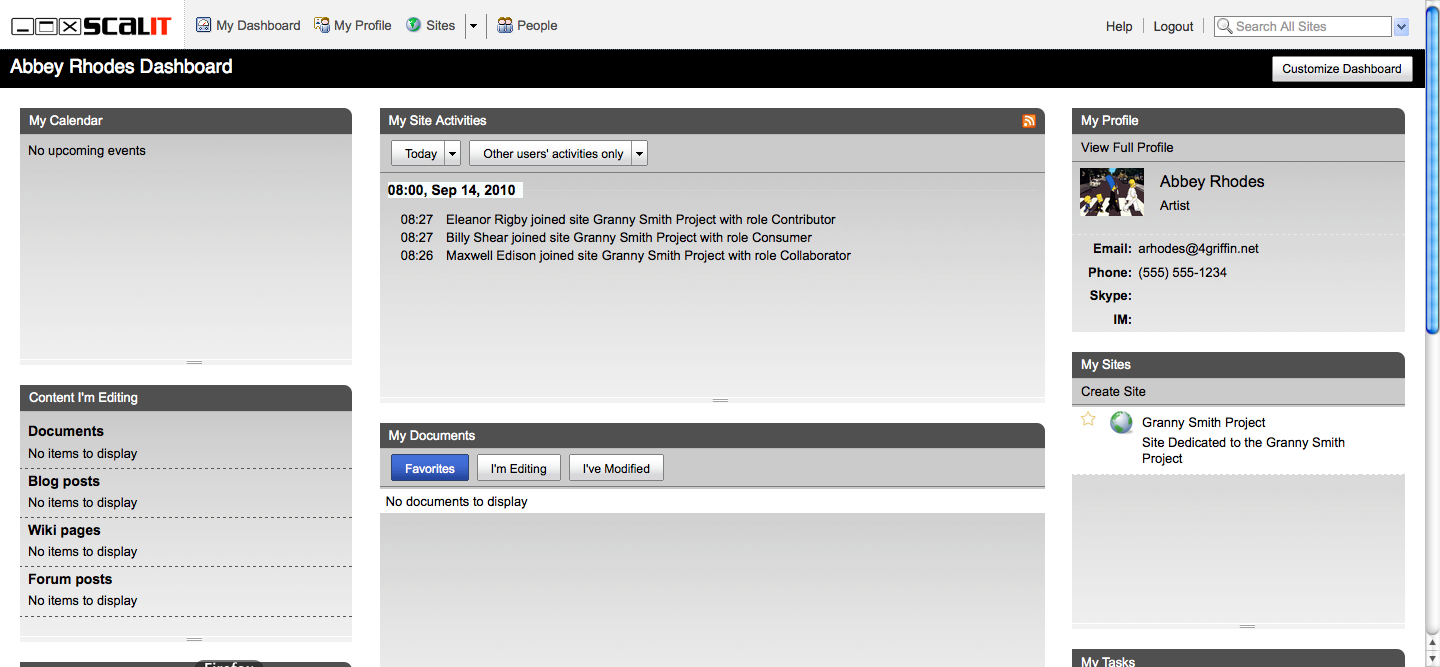Click the email arhodes@4griffin.net
1440x667 pixels.
(1198, 248)
